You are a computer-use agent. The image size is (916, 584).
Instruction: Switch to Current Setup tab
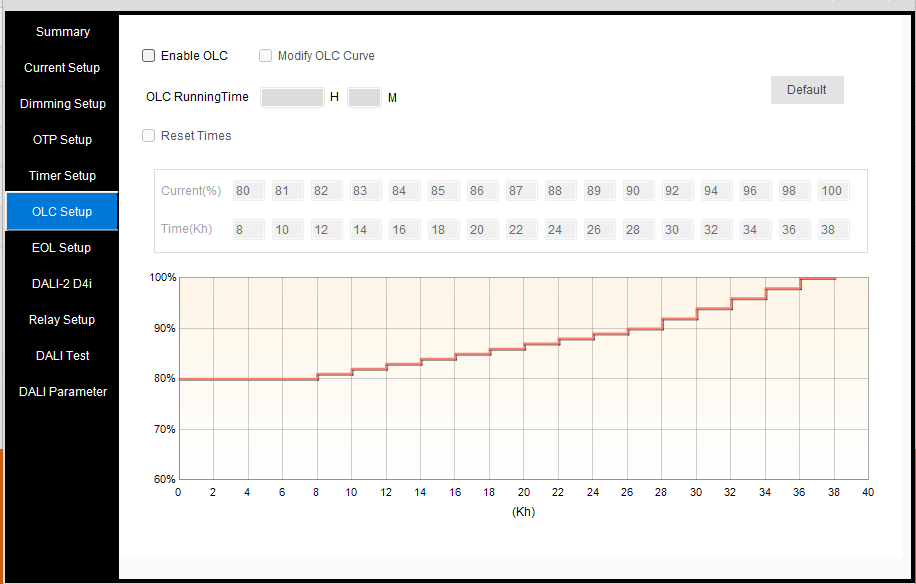pyautogui.click(x=62, y=68)
